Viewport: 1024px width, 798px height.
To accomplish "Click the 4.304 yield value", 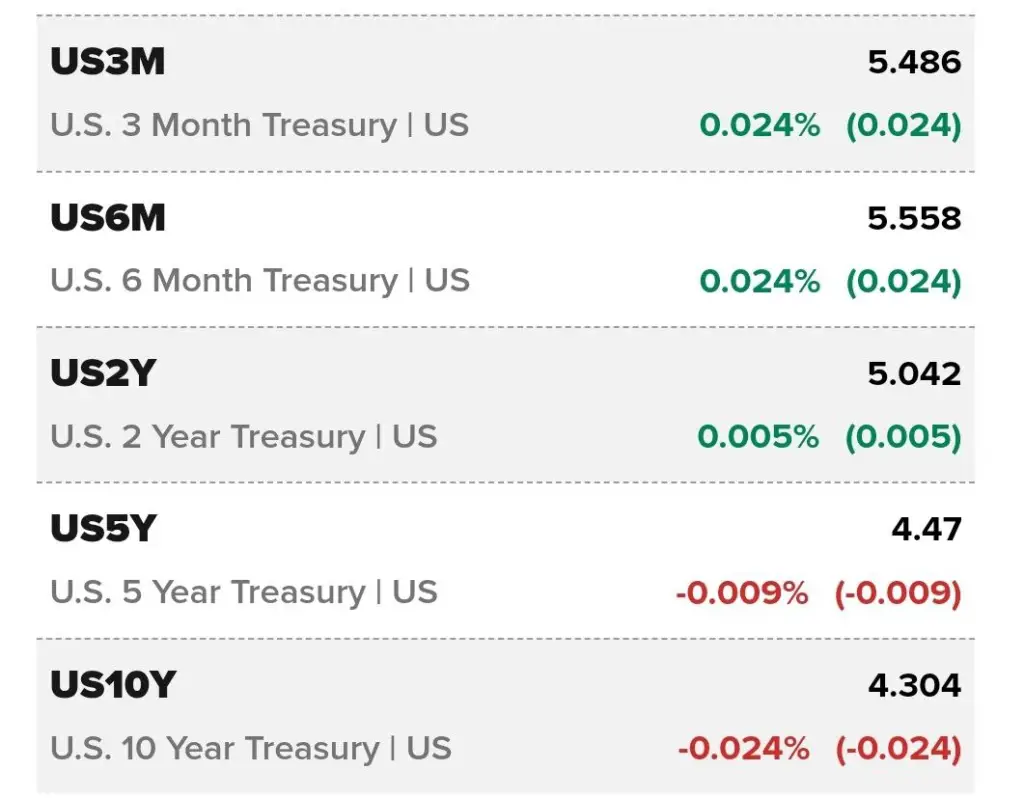I will click(x=914, y=684).
